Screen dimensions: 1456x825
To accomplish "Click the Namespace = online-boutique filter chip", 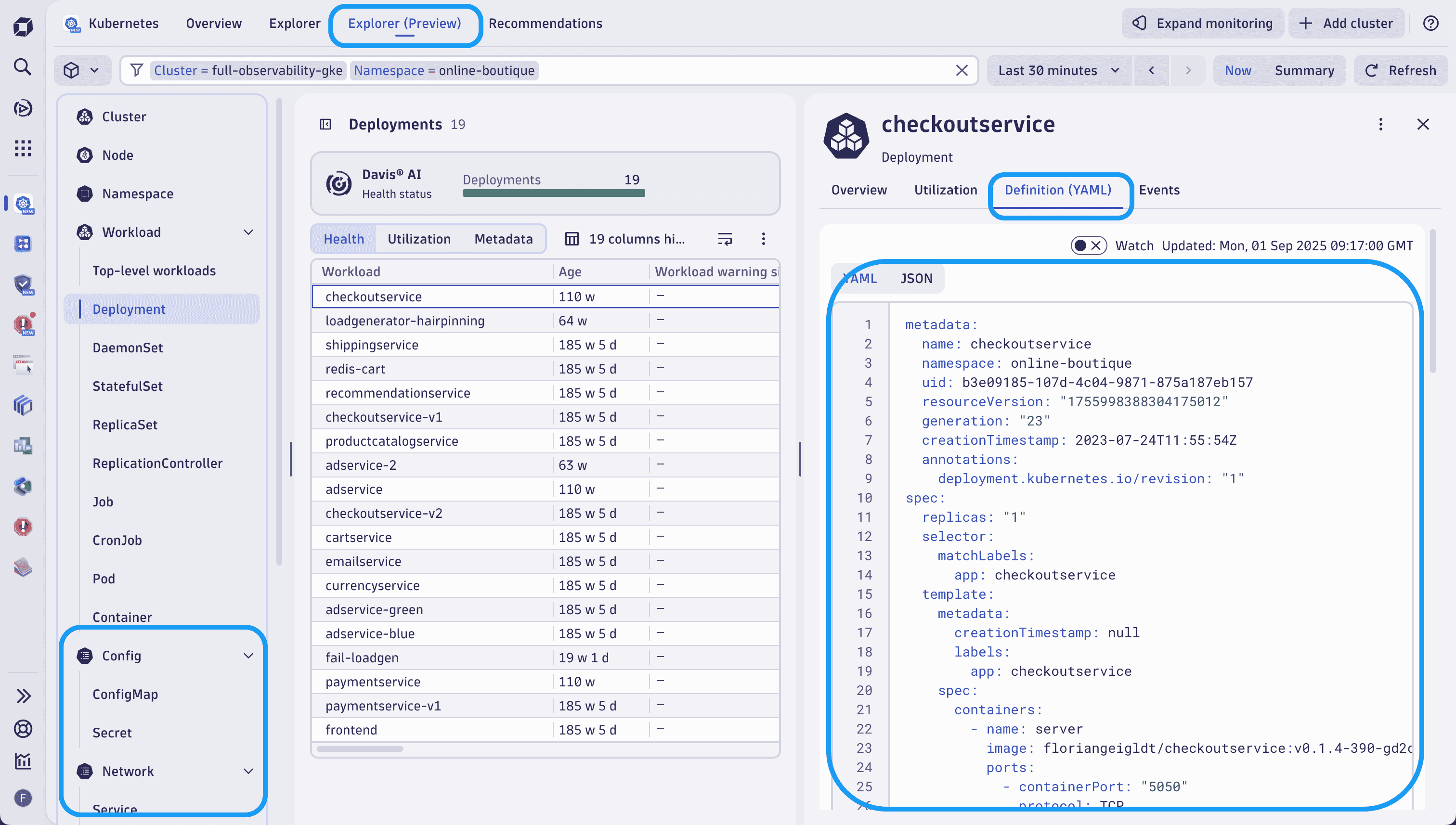I will coord(444,70).
